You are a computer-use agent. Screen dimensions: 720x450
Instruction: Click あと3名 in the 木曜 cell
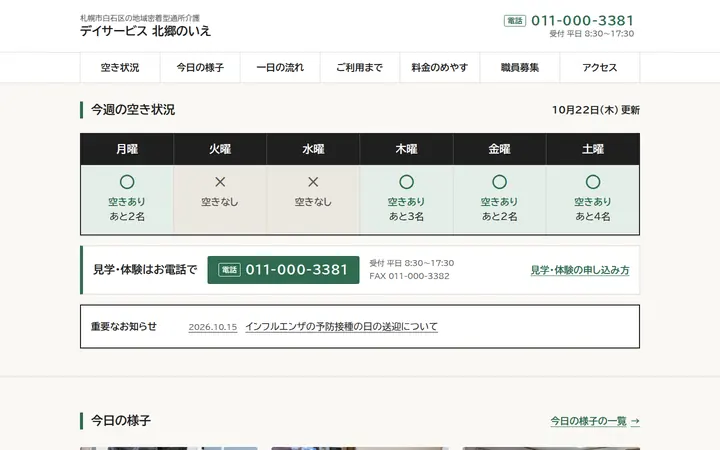[x=406, y=216]
